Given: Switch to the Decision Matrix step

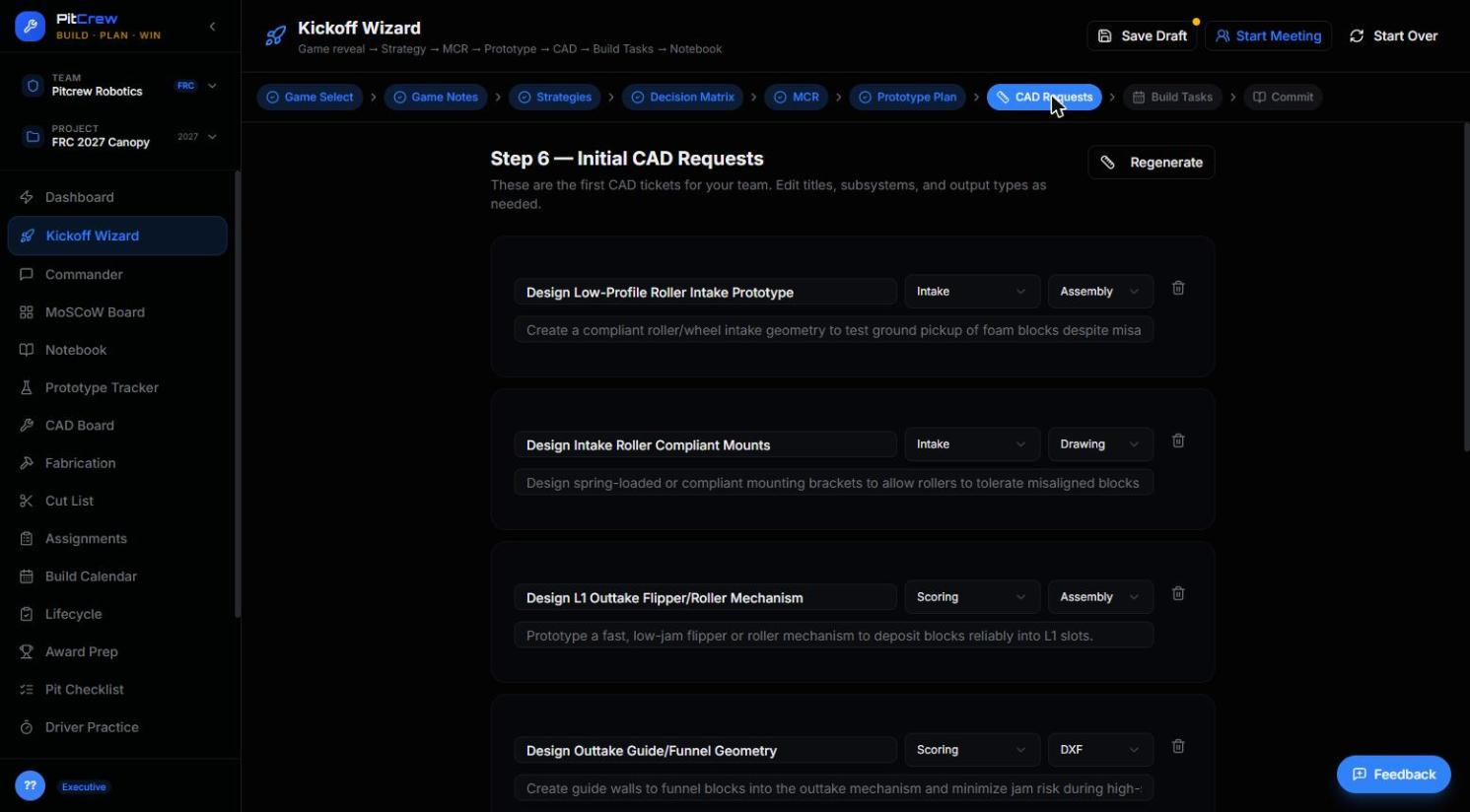Looking at the screenshot, I should click(x=682, y=97).
